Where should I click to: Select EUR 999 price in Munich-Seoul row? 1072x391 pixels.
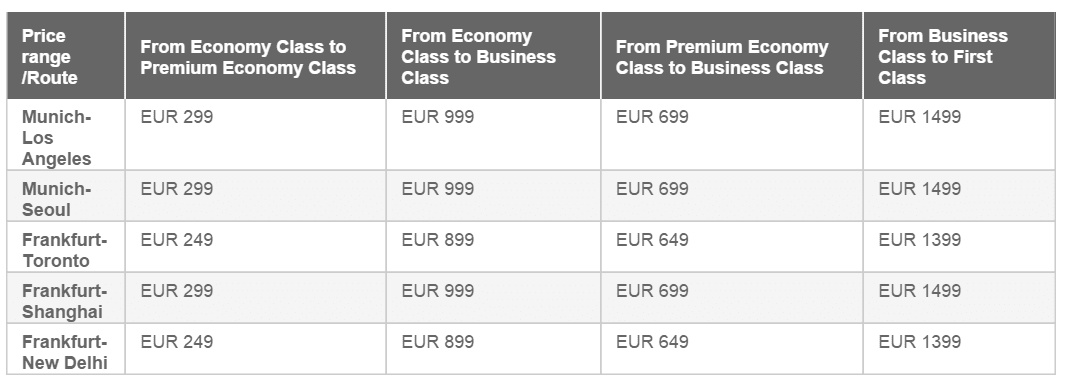point(438,189)
